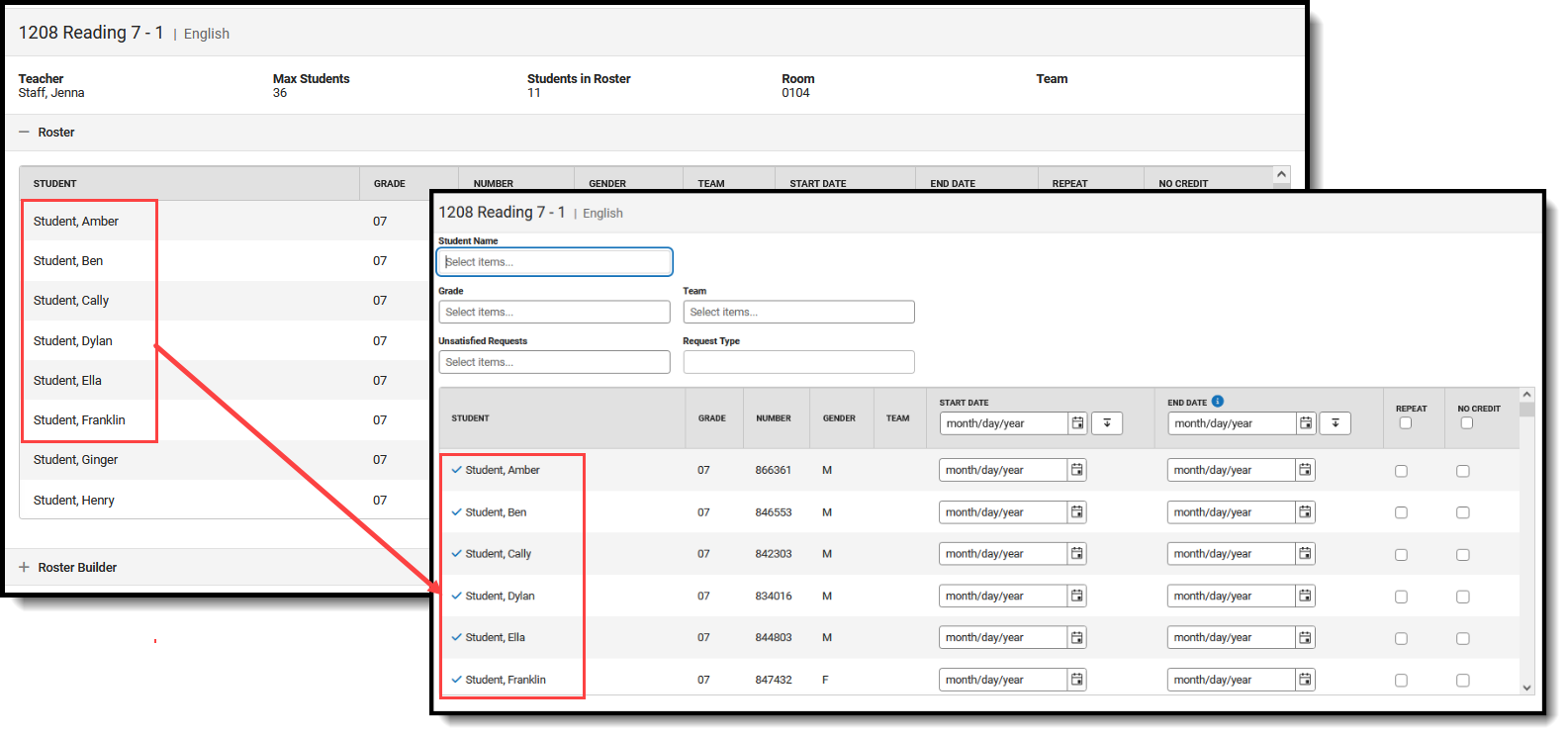
Task: Open start date calendar for Student, Cally
Action: (1077, 554)
